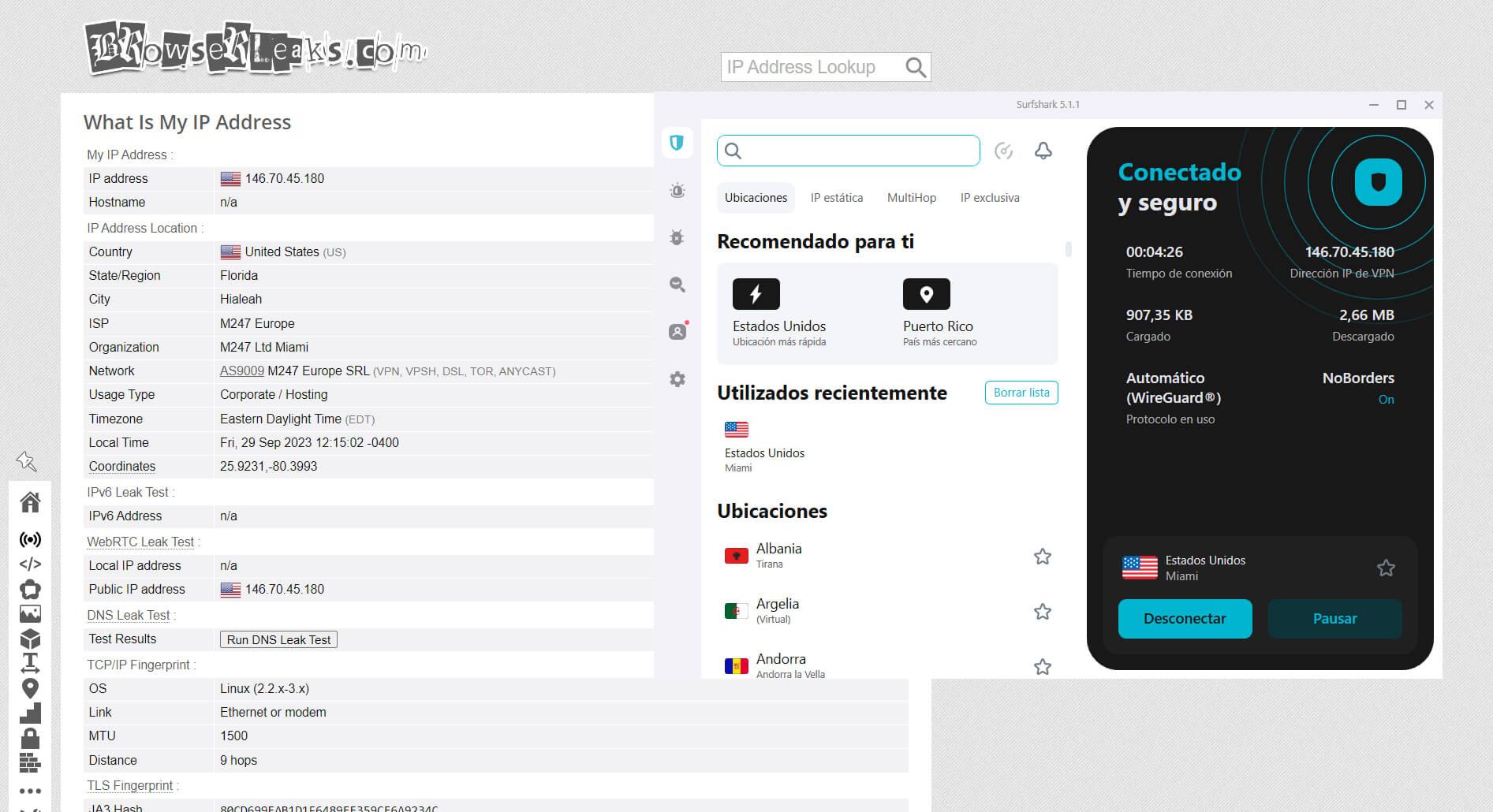This screenshot has width=1493, height=812.
Task: Click the Usage Type Corporate / Hosting value
Action: point(274,394)
